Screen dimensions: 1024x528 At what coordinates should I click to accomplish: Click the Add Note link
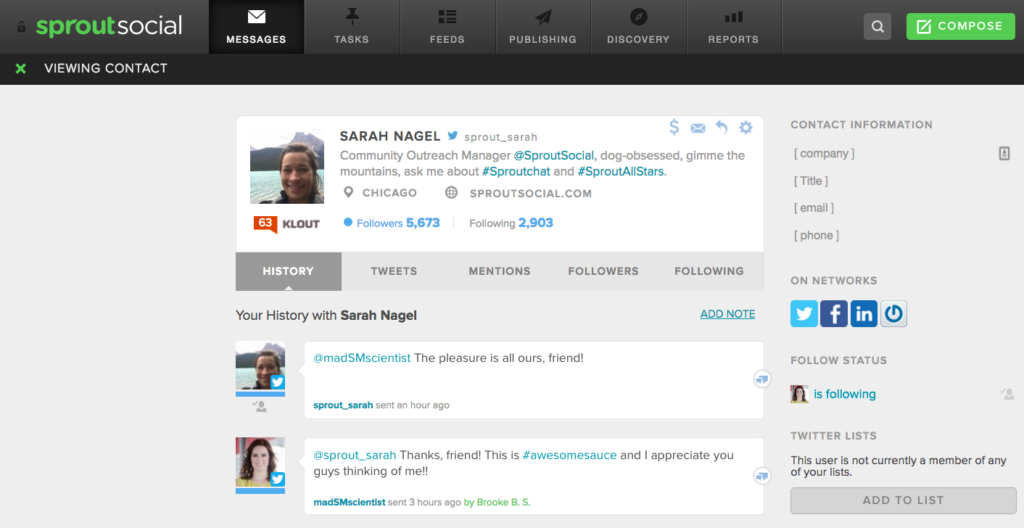[728, 314]
